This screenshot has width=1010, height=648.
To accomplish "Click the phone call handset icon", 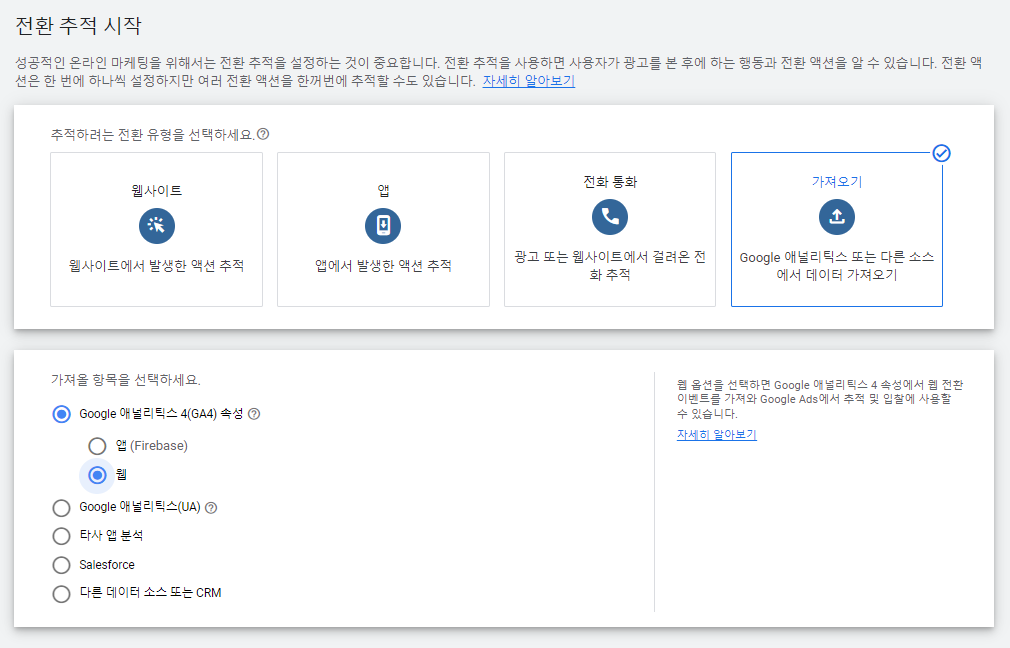I will (x=610, y=216).
